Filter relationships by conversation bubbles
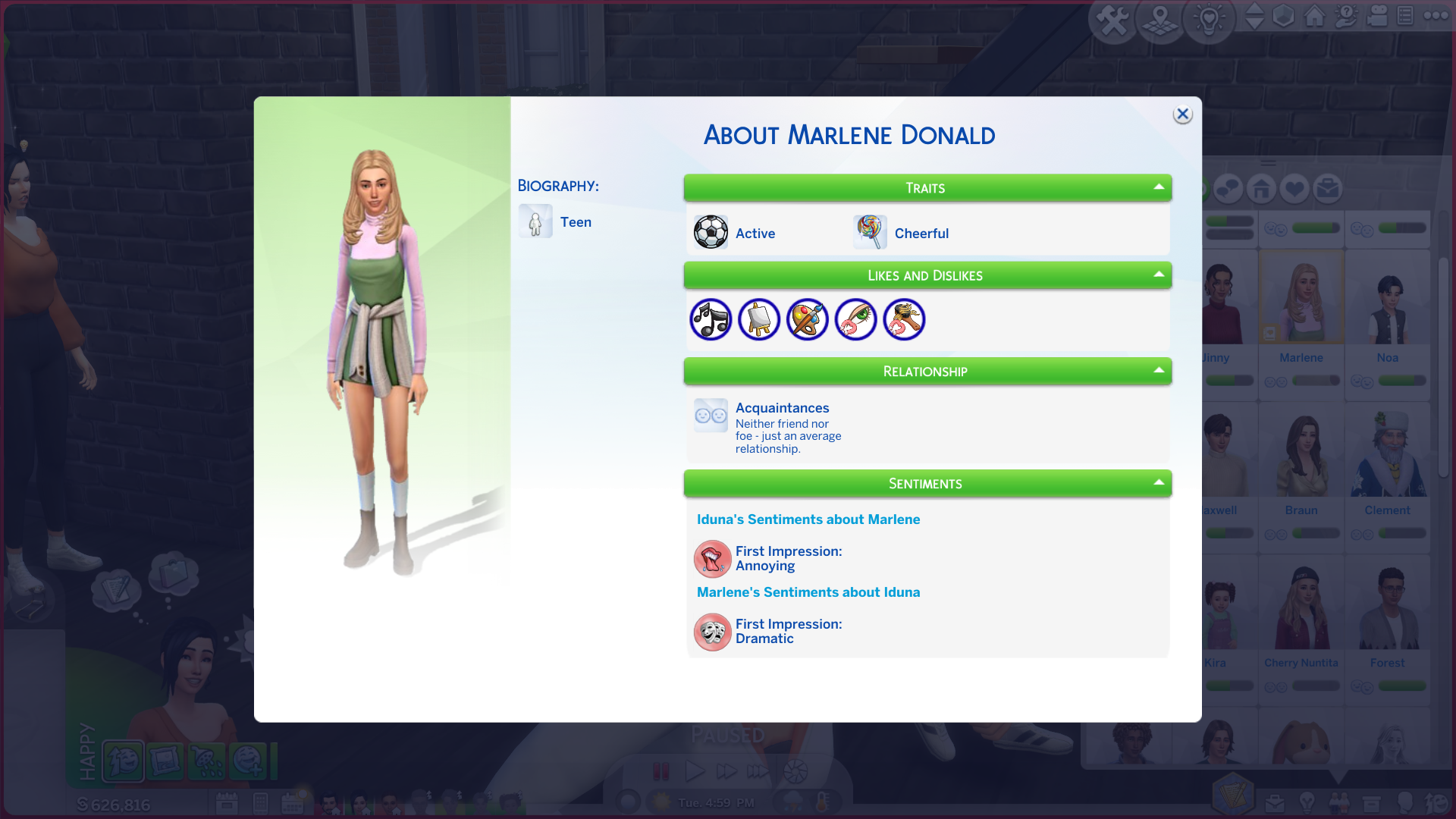The height and width of the screenshot is (819, 1456). pyautogui.click(x=1228, y=189)
